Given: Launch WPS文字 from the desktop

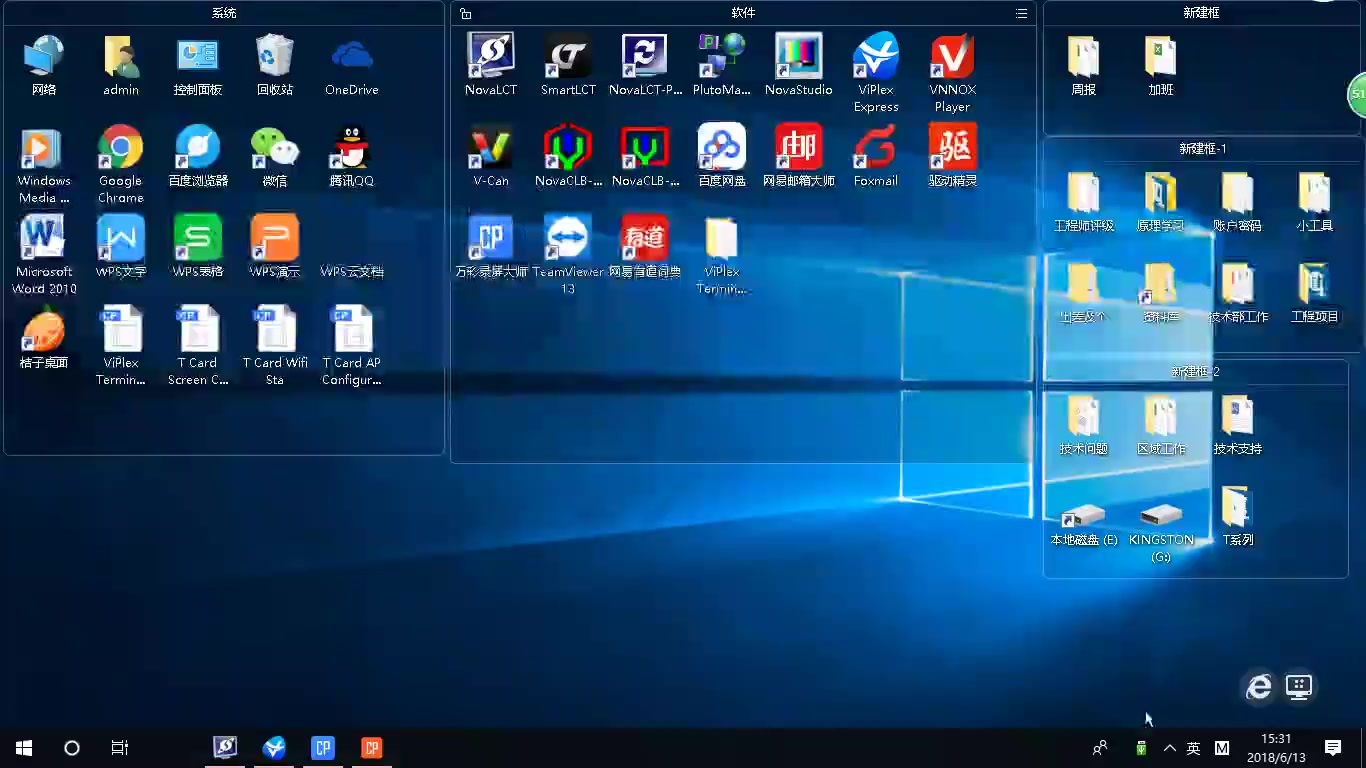Looking at the screenshot, I should 120,246.
